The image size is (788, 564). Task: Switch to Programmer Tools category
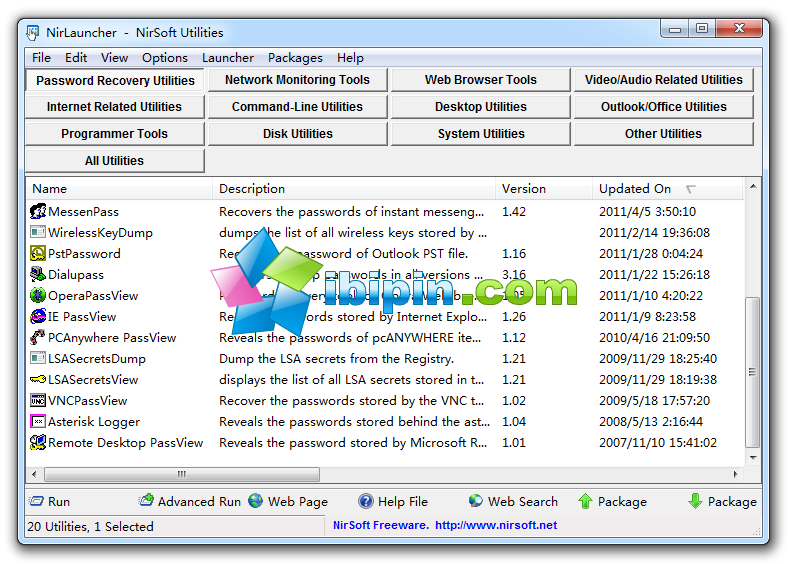(x=115, y=134)
